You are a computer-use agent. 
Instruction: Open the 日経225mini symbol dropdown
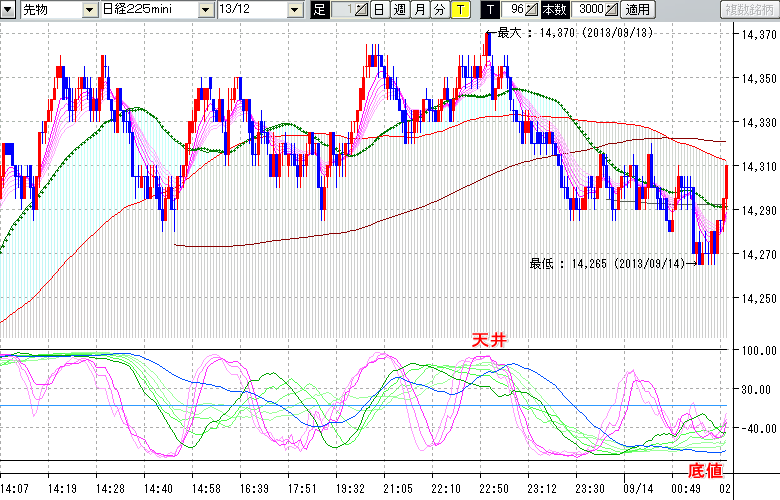[205, 10]
